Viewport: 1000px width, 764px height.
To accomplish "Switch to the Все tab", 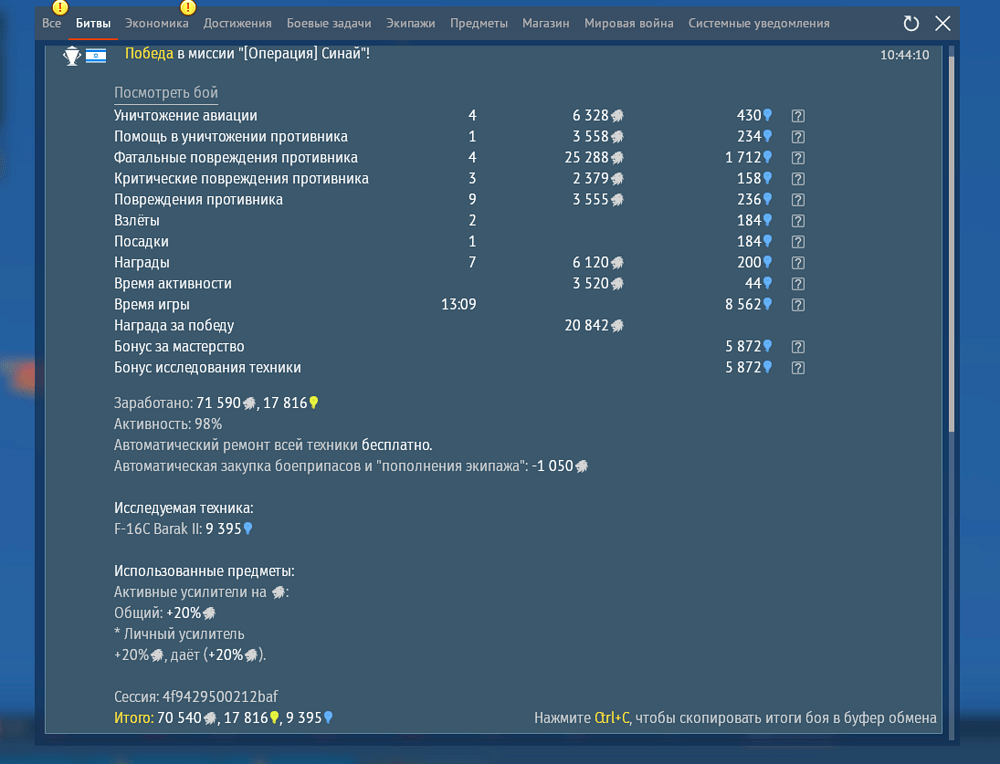I will 52,23.
